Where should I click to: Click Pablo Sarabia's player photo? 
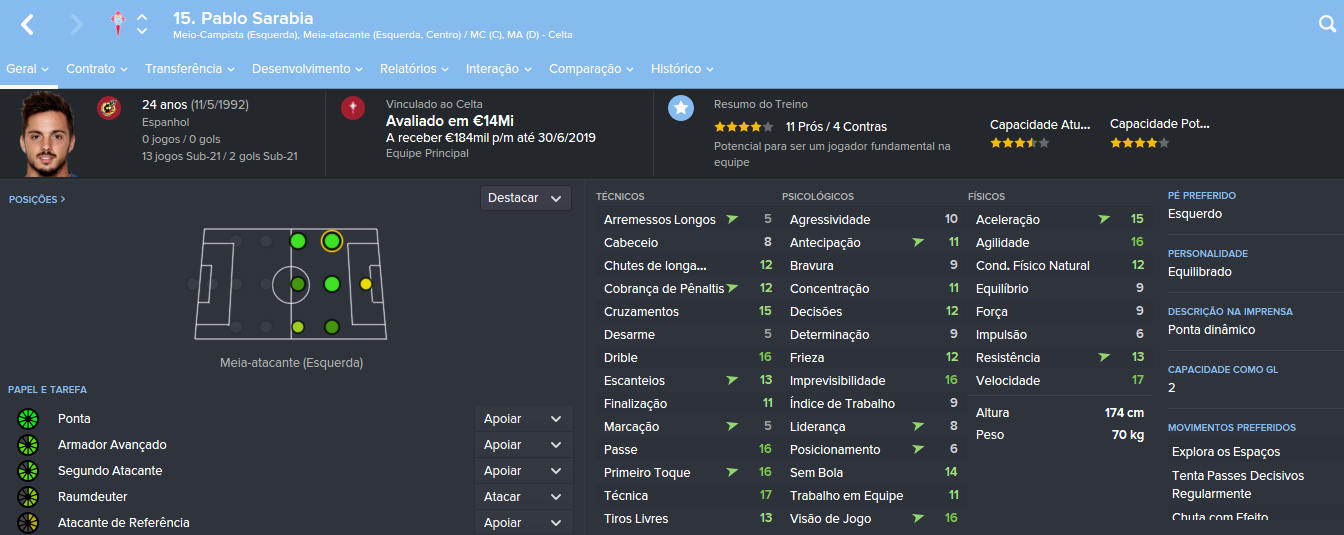tap(47, 133)
